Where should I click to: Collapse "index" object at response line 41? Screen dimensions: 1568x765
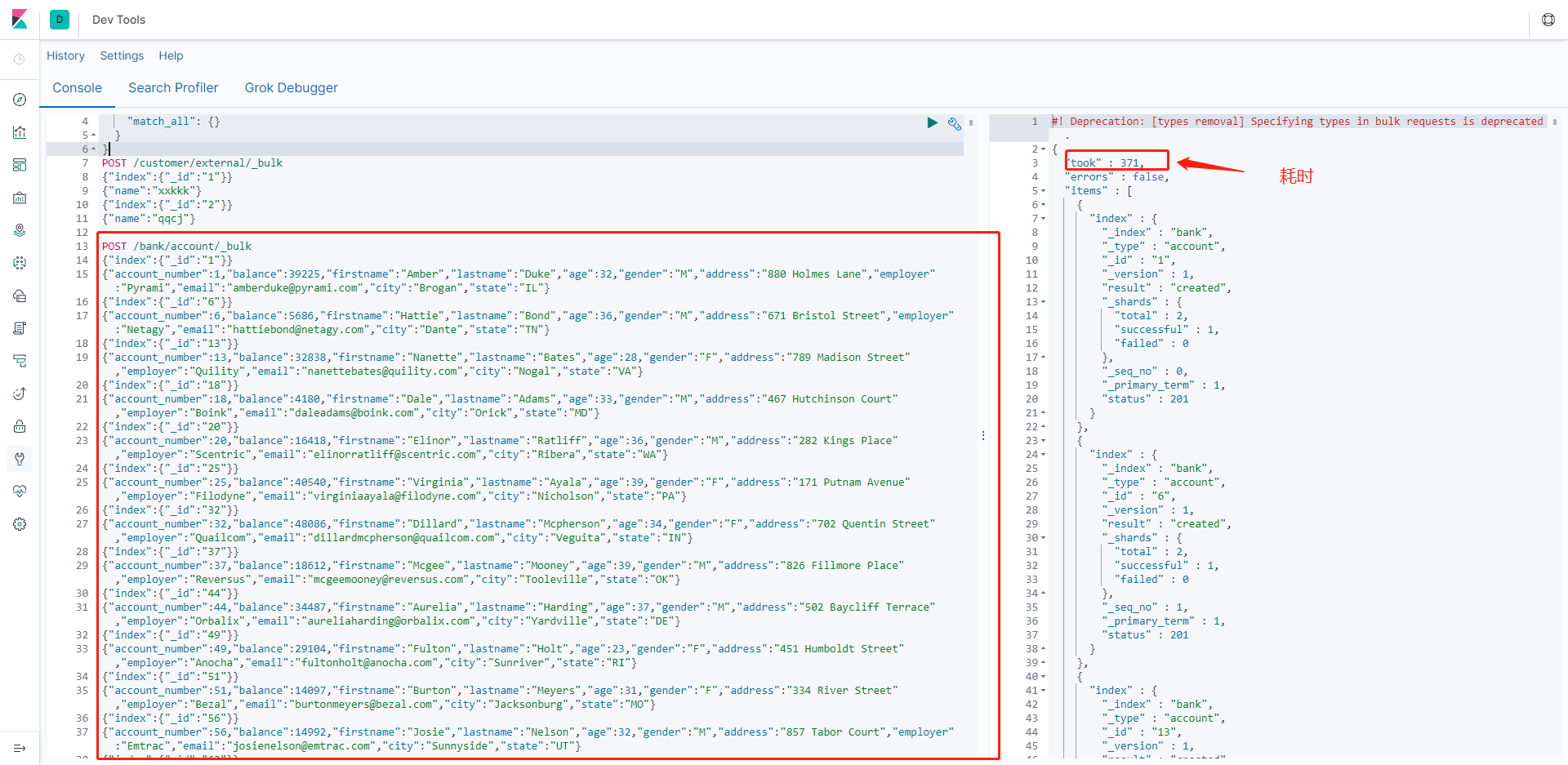[x=1043, y=691]
